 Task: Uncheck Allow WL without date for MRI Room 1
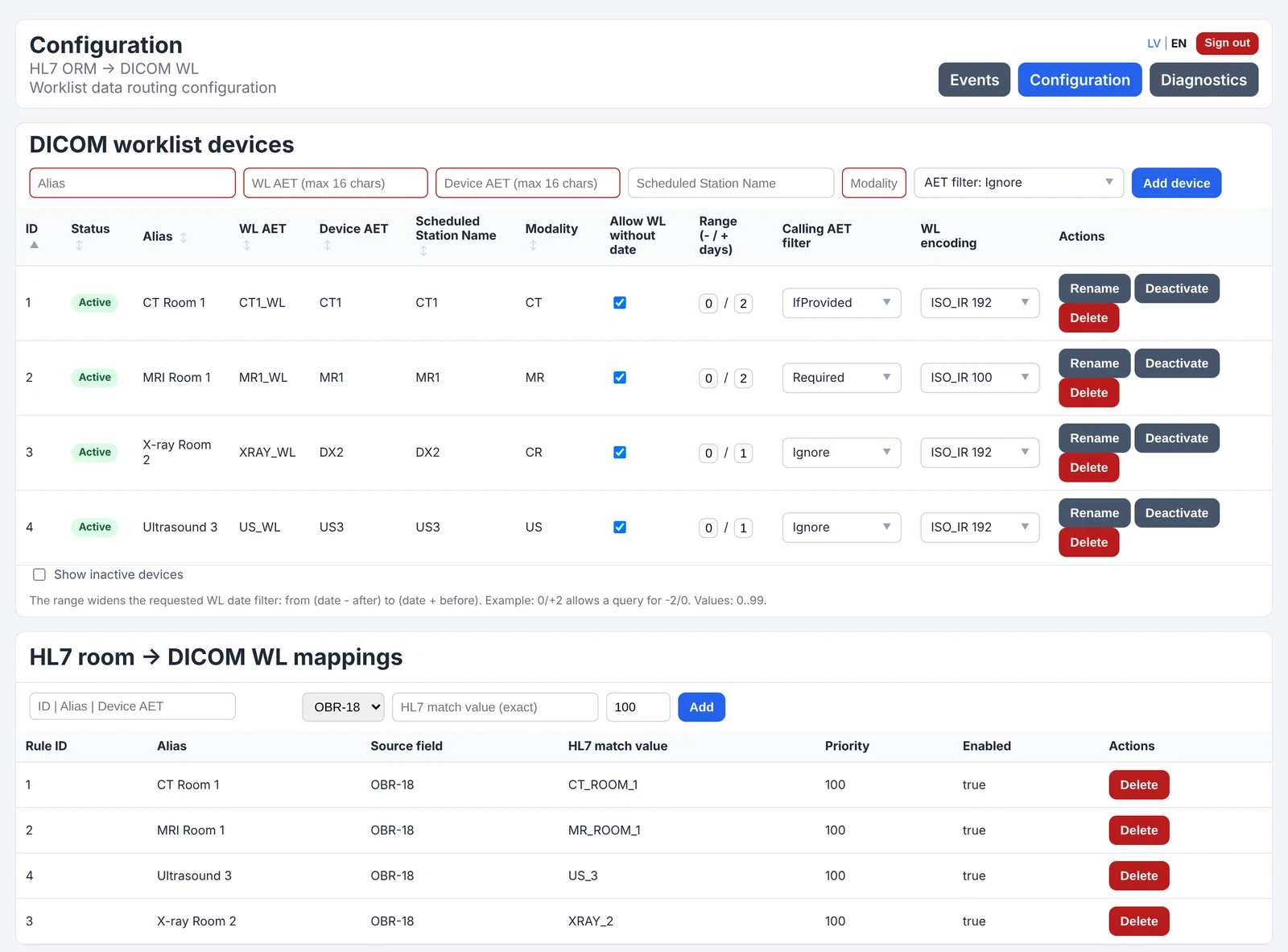tap(620, 378)
